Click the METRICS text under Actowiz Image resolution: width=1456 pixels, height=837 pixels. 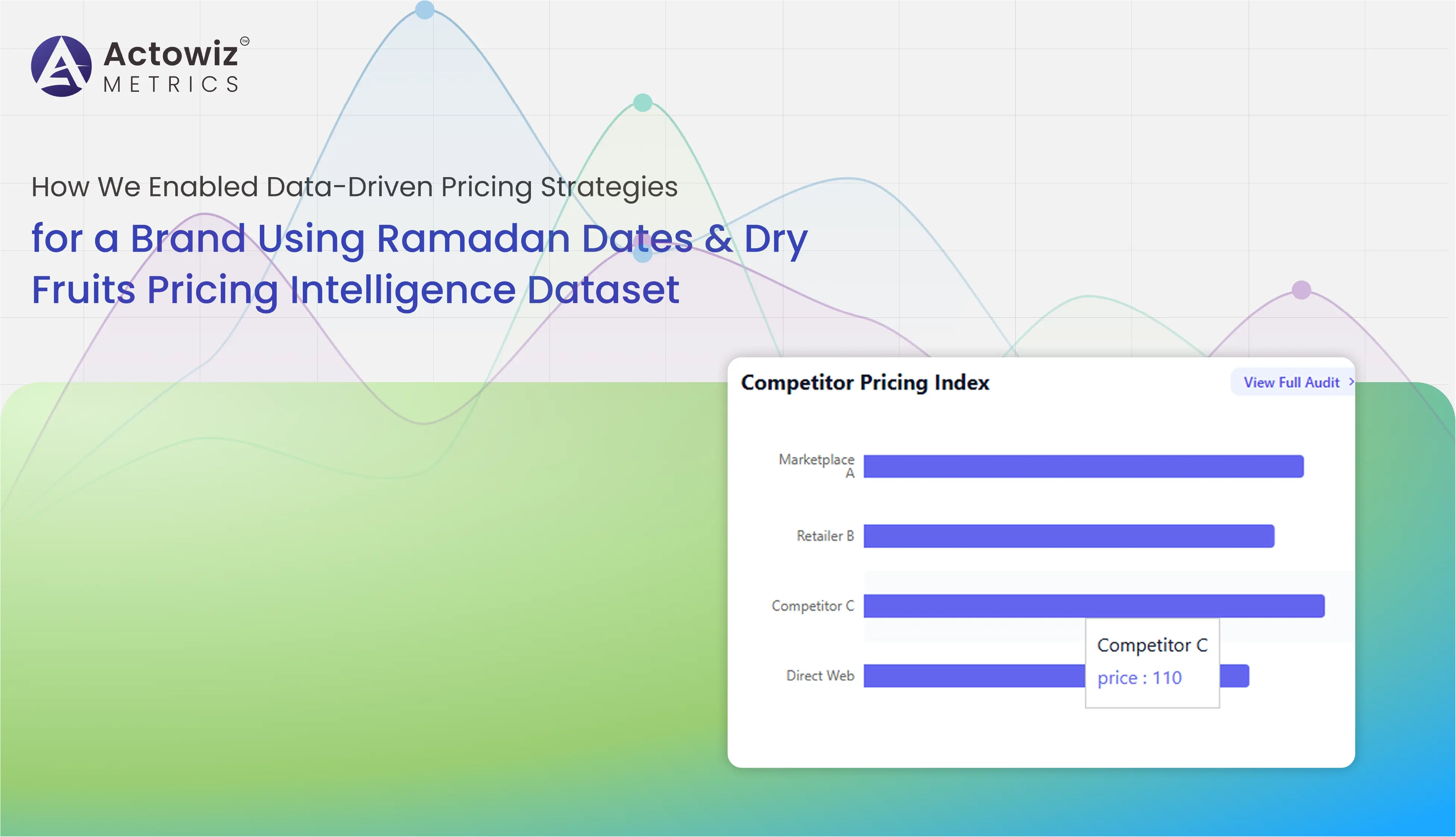click(171, 85)
